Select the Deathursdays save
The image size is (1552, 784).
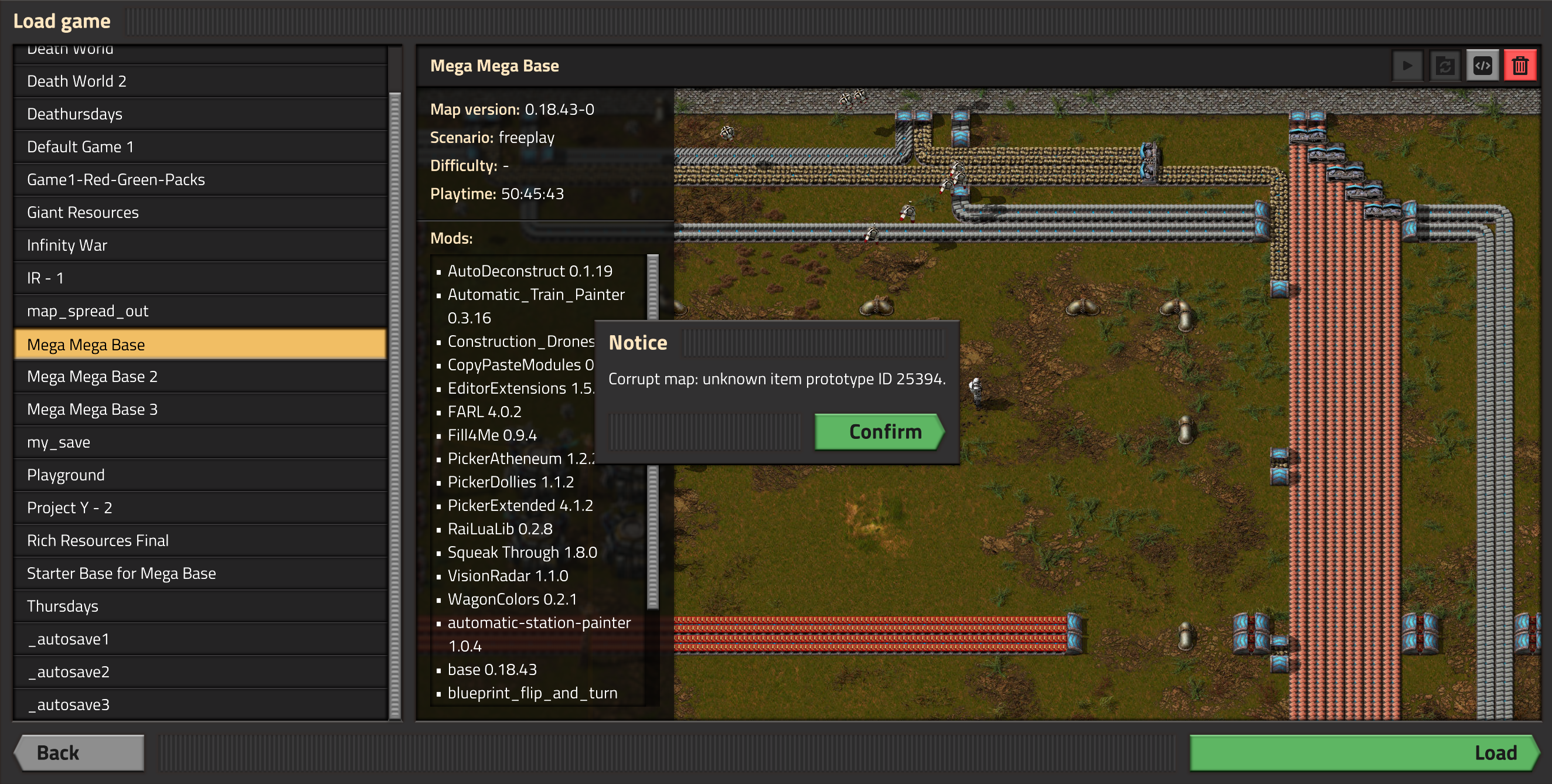point(200,114)
